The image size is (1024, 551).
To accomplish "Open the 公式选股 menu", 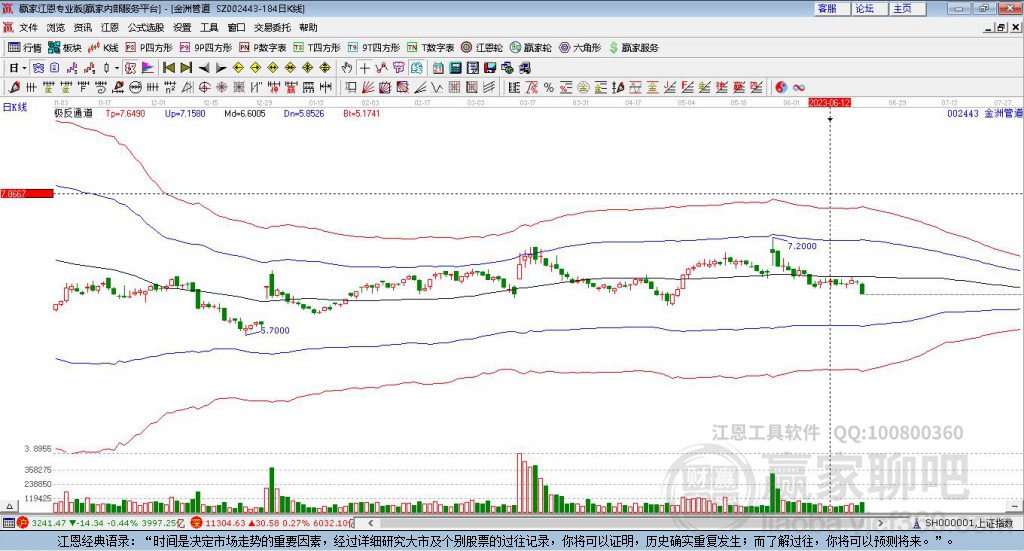I will 146,27.
